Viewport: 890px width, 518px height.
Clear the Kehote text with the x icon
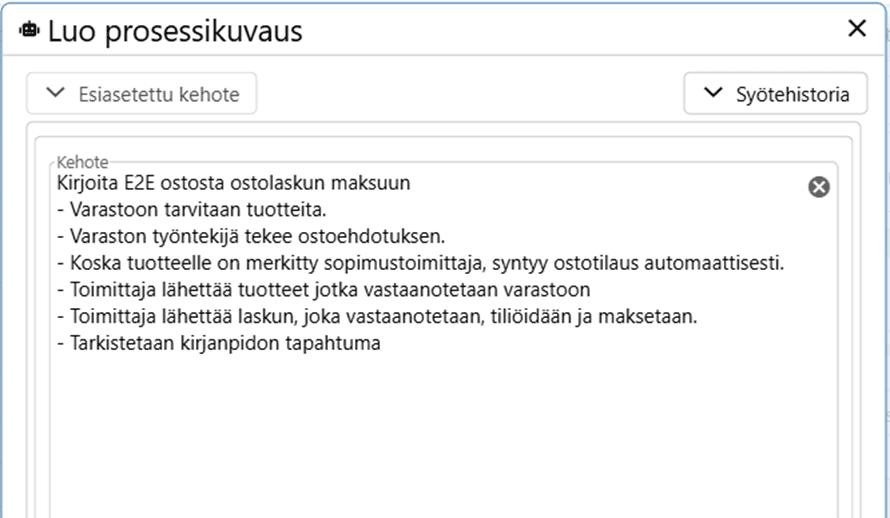pyautogui.click(x=819, y=186)
